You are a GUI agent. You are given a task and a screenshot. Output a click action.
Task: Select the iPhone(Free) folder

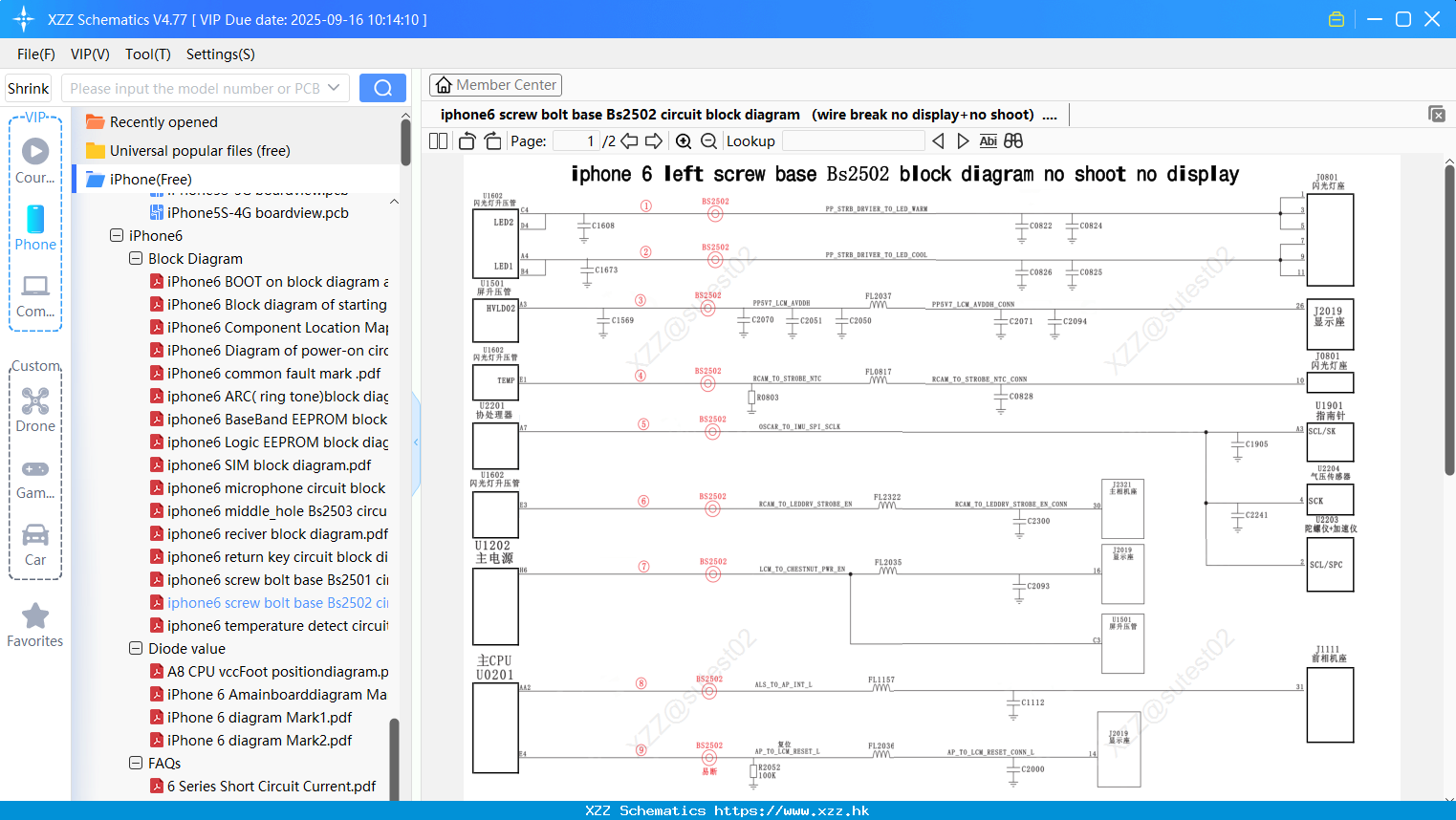pyautogui.click(x=139, y=180)
